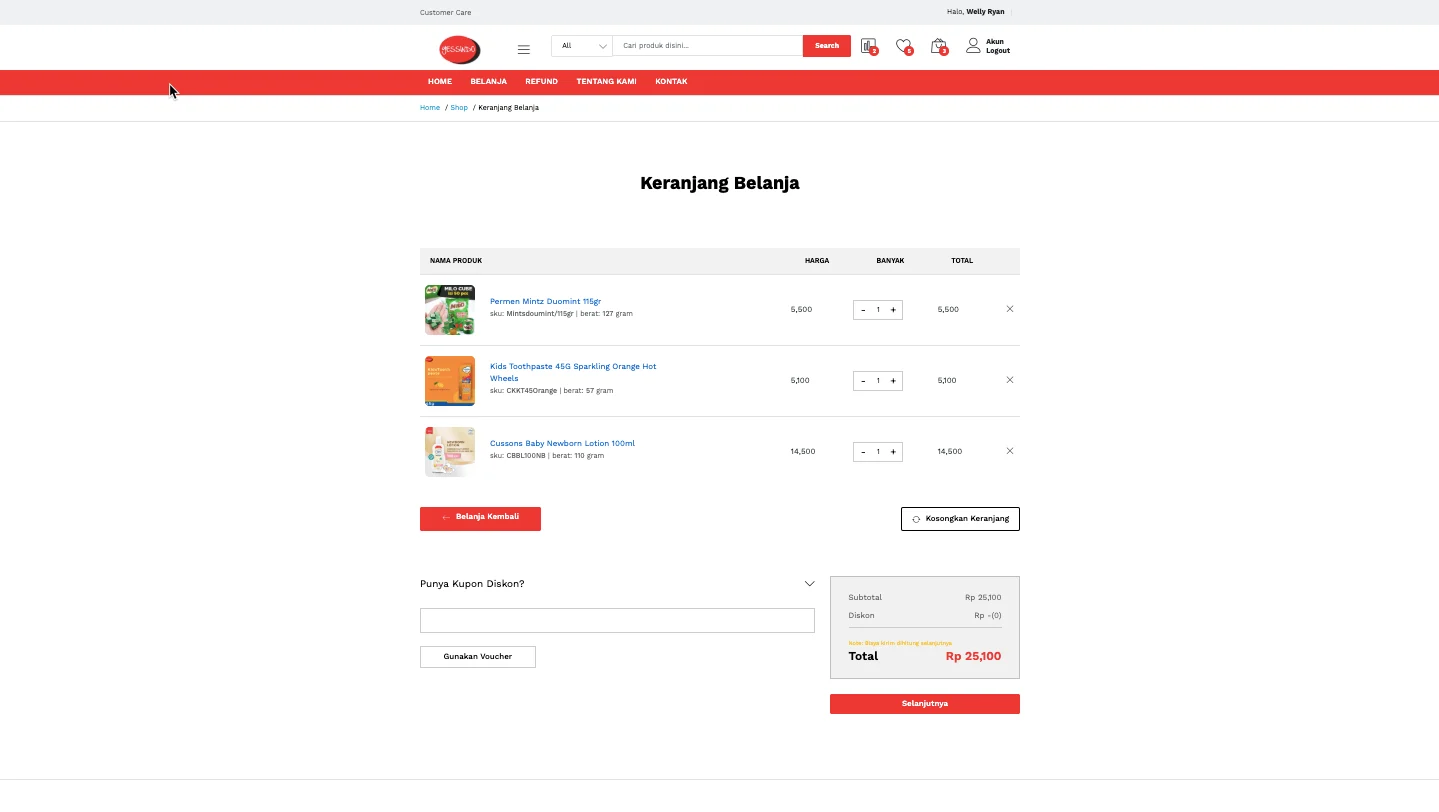Increase quantity of Cussons Baby Lotion

(893, 452)
